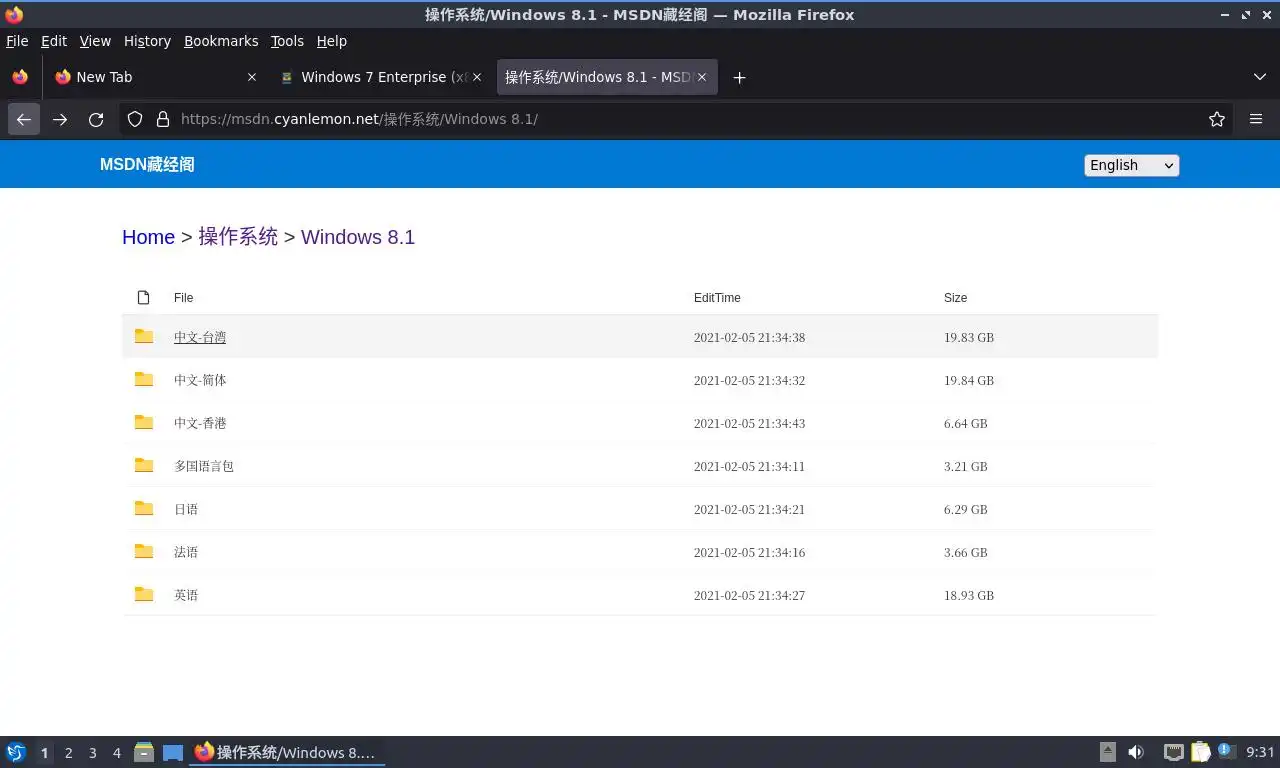Image resolution: width=1280 pixels, height=768 pixels.
Task: Click the network tray icon
Action: point(1174,752)
